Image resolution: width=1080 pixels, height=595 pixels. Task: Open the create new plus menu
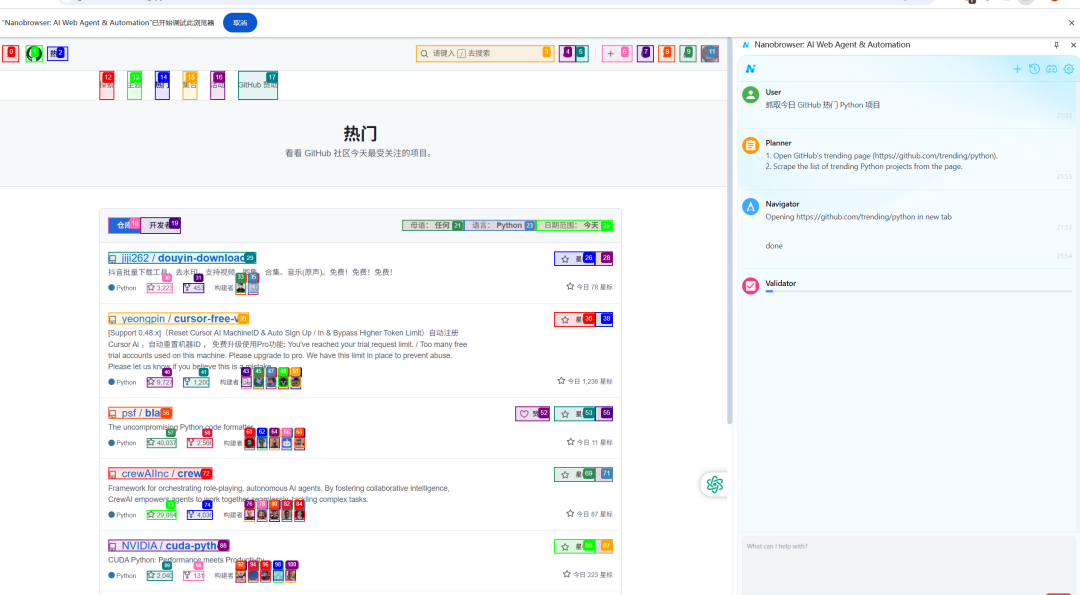tap(616, 53)
